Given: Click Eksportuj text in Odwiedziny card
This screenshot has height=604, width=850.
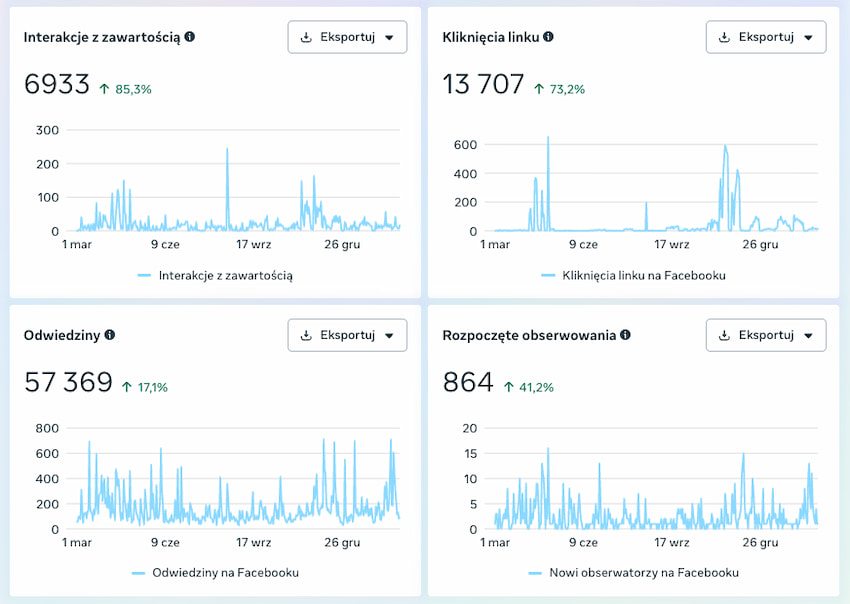Looking at the screenshot, I should (347, 335).
